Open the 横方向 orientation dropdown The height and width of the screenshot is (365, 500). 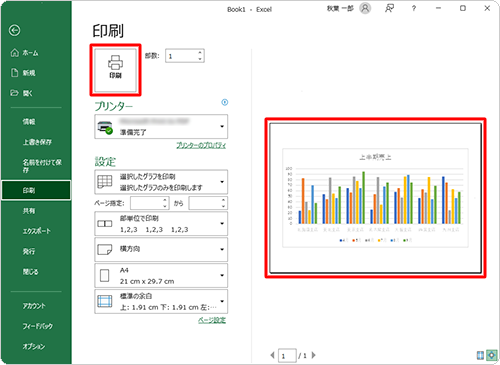tap(161, 249)
